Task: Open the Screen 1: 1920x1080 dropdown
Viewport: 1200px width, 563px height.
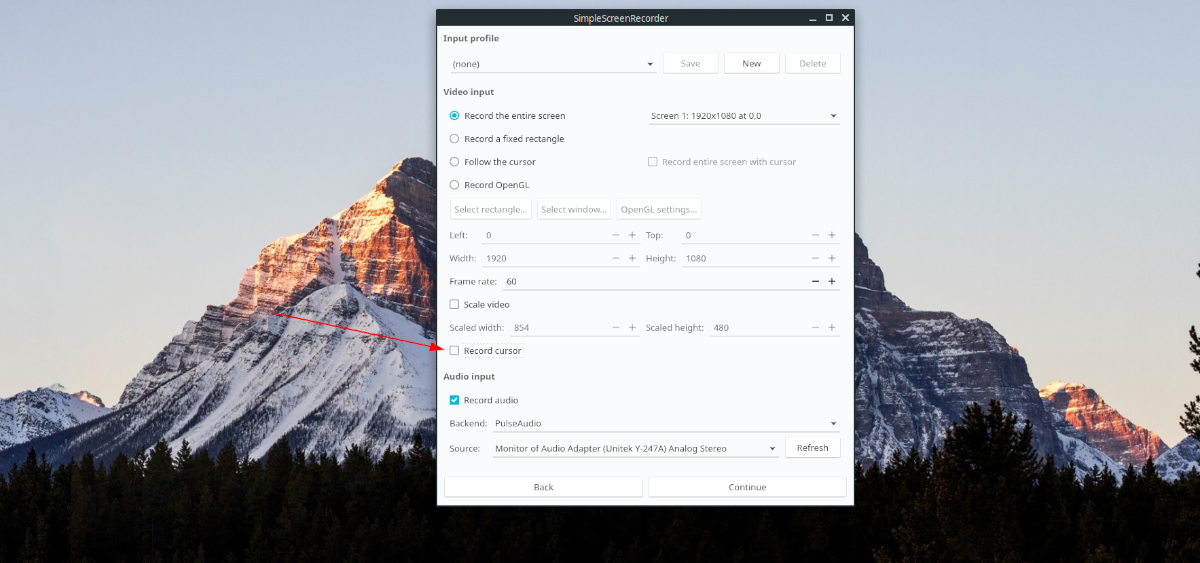Action: point(744,116)
